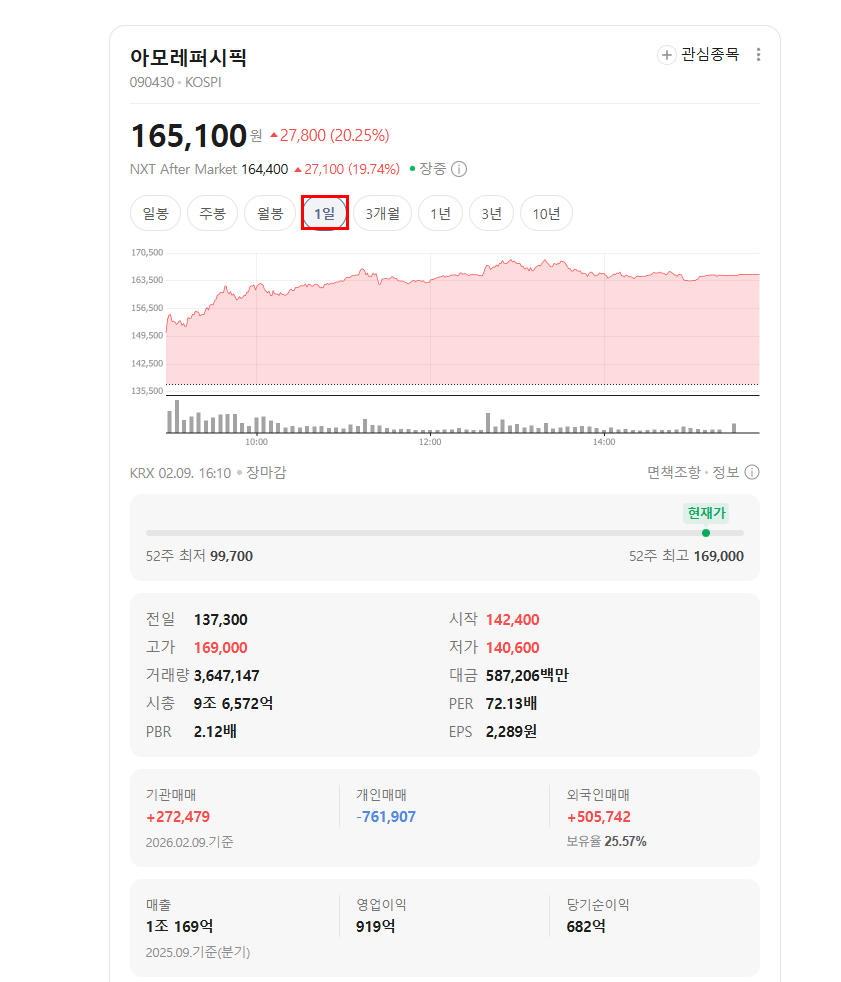Click 거래량 value 3,647,147
This screenshot has height=982, width=841.
[226, 676]
